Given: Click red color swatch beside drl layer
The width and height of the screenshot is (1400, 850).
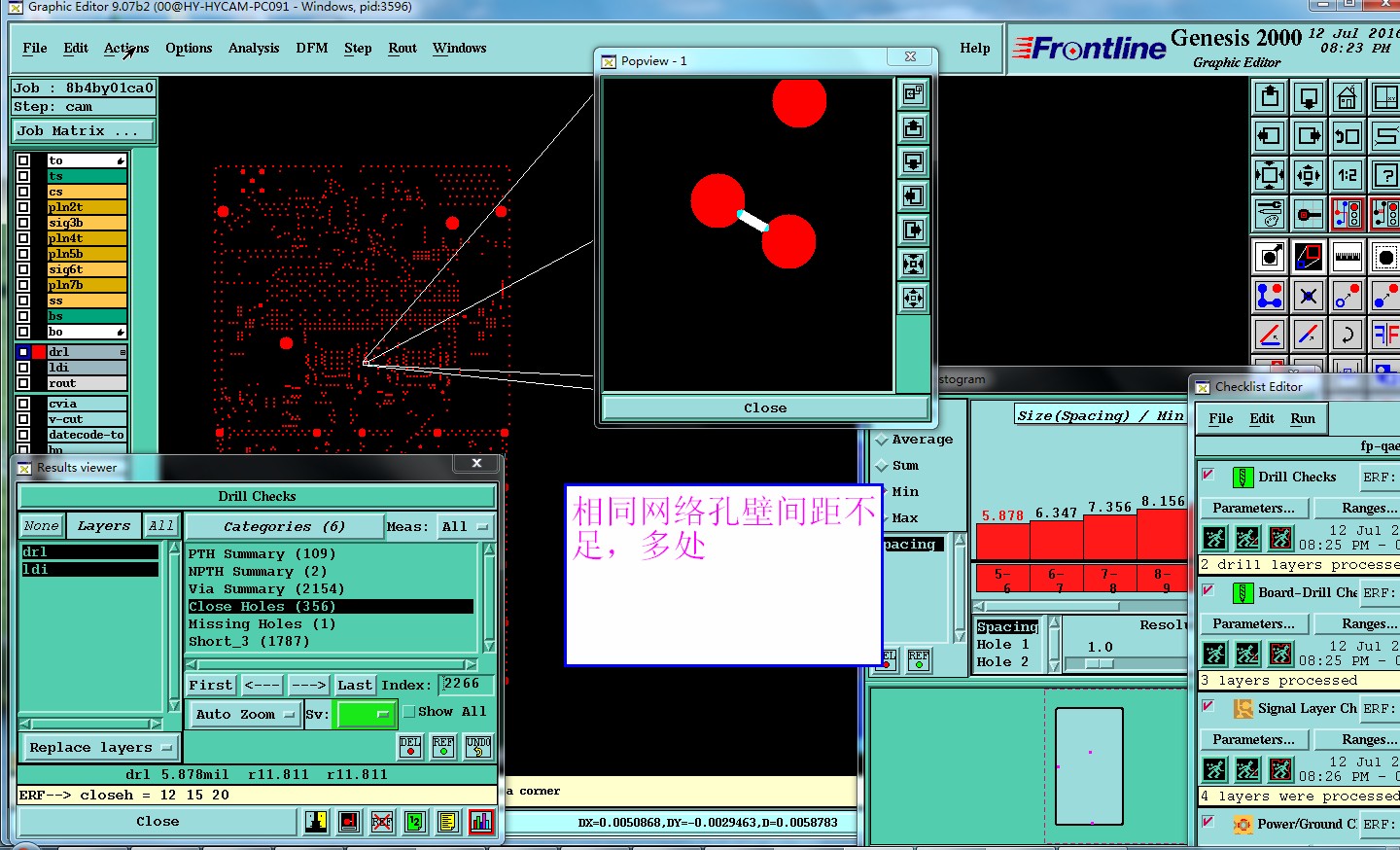Looking at the screenshot, I should click(39, 352).
